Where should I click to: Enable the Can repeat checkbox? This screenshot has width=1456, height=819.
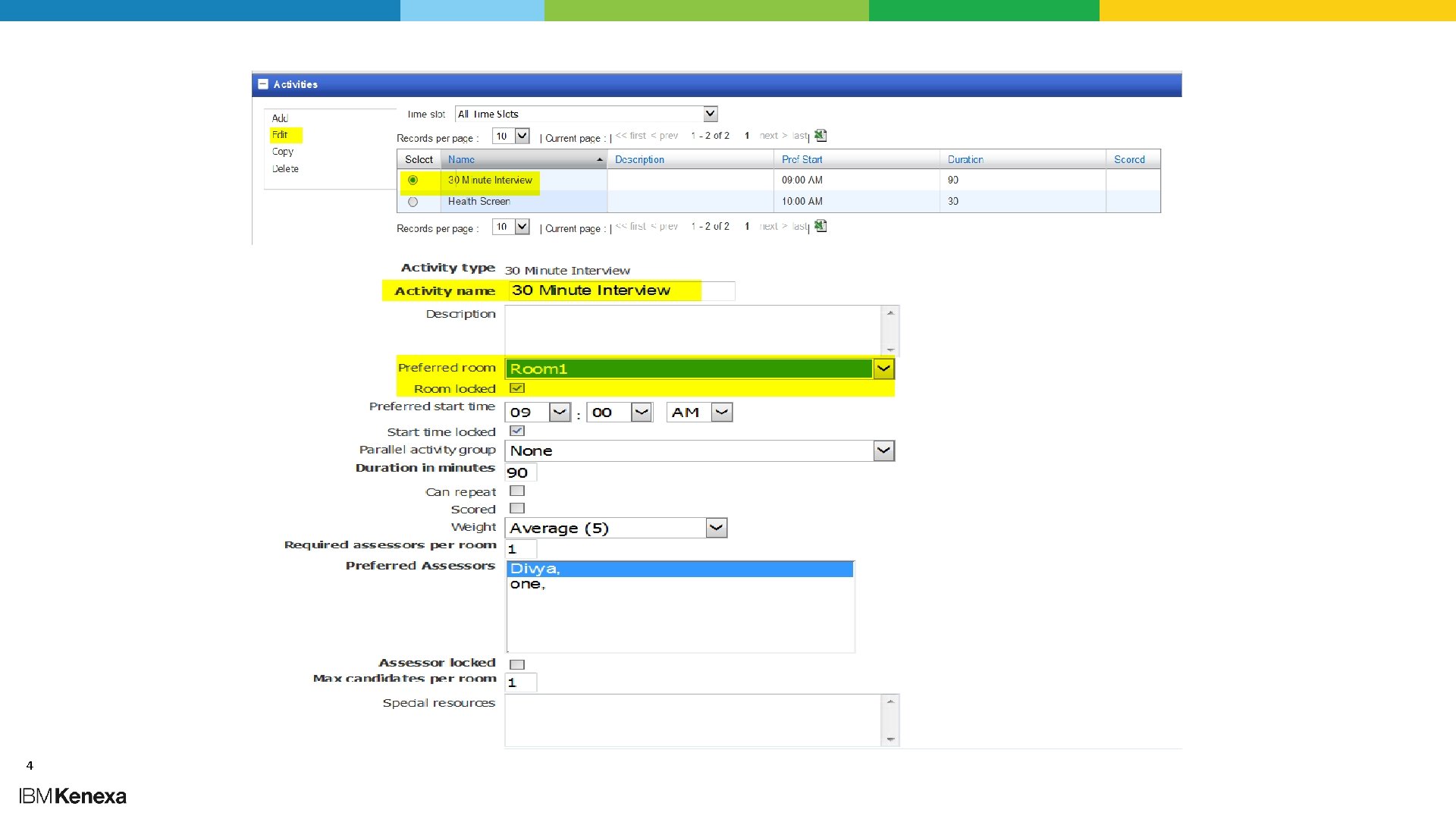click(517, 491)
